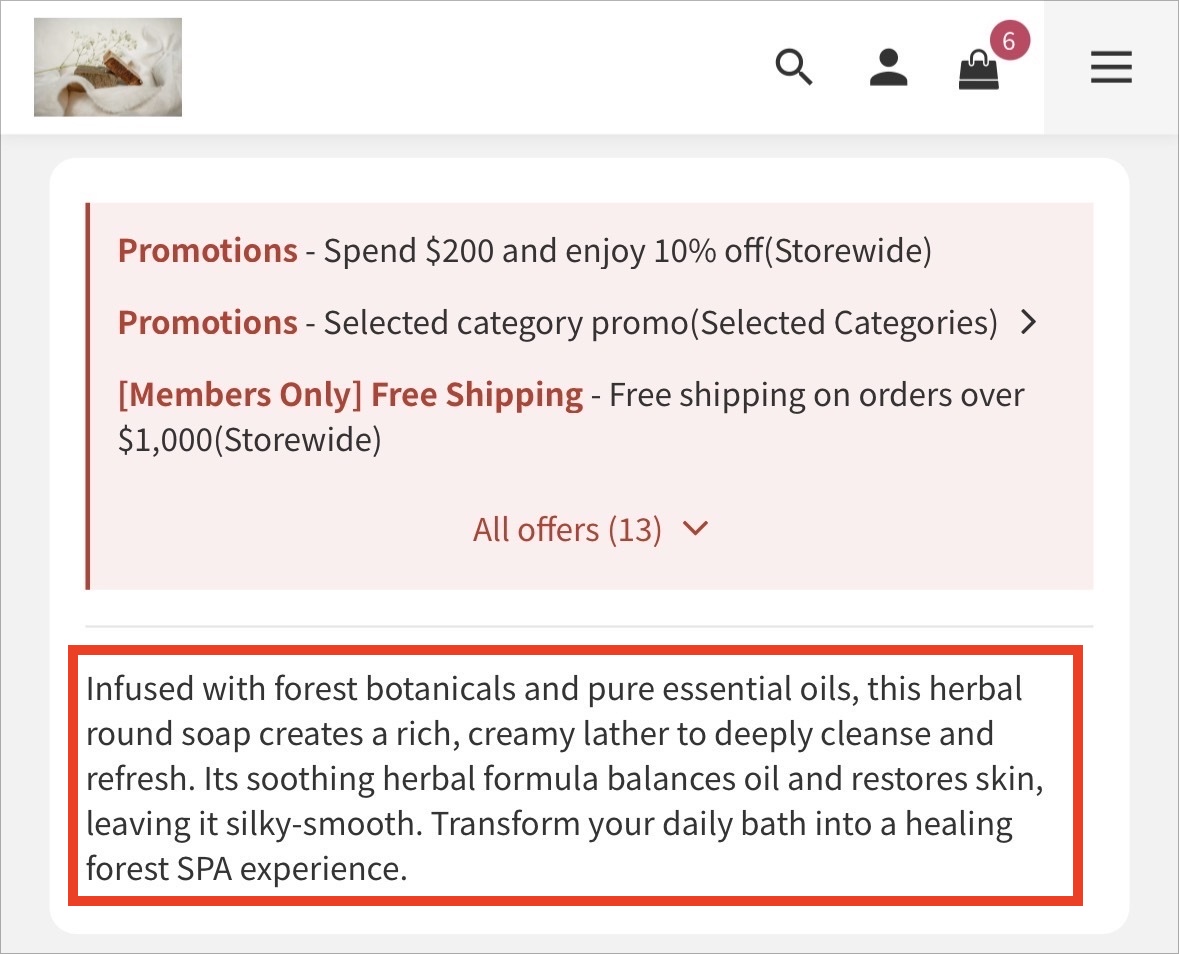
Task: Open the shopping bag cart
Action: (x=978, y=70)
